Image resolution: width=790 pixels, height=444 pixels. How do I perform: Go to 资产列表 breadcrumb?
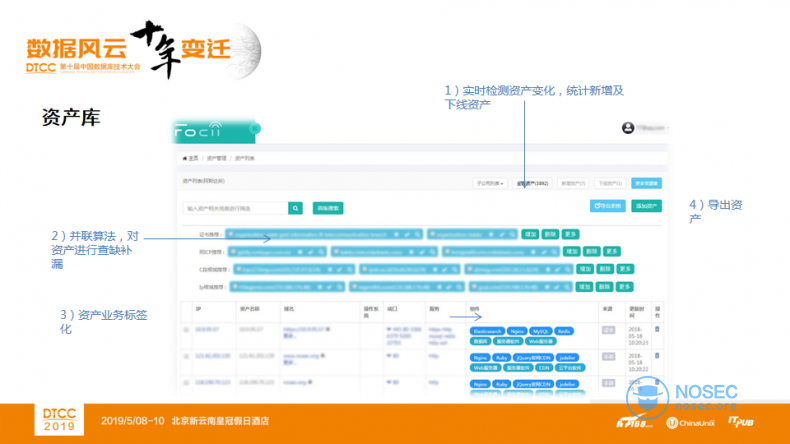click(x=245, y=158)
